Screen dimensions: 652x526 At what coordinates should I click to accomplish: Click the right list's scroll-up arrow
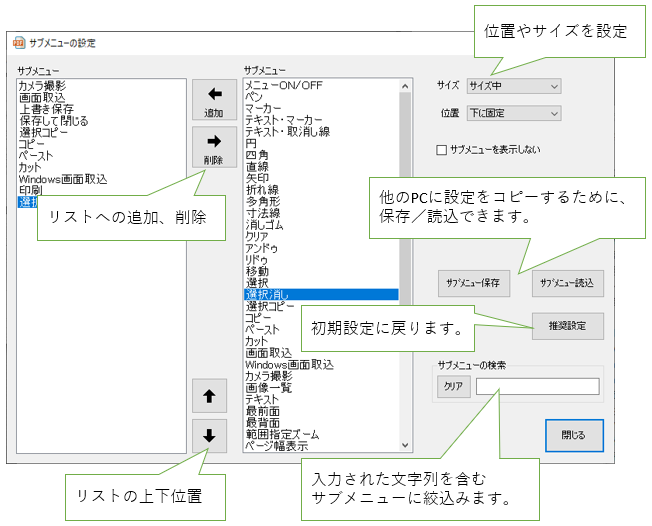405,86
